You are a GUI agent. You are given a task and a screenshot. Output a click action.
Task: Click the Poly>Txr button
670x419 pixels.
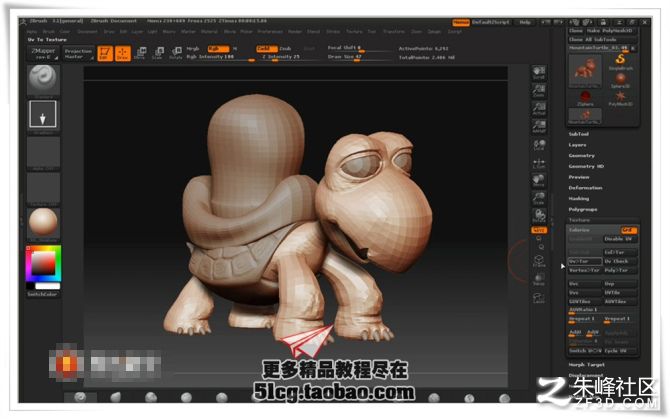(620, 270)
